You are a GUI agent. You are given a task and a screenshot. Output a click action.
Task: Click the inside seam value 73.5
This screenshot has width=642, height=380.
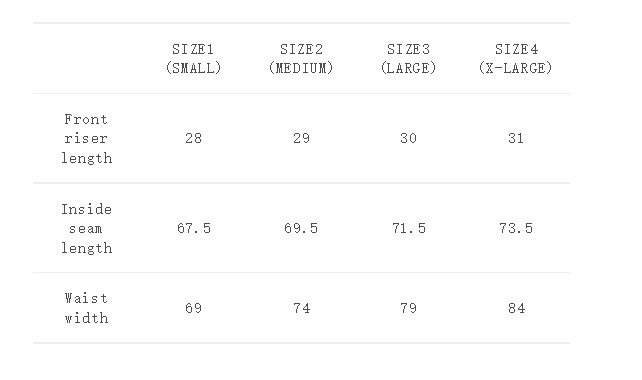pos(516,228)
